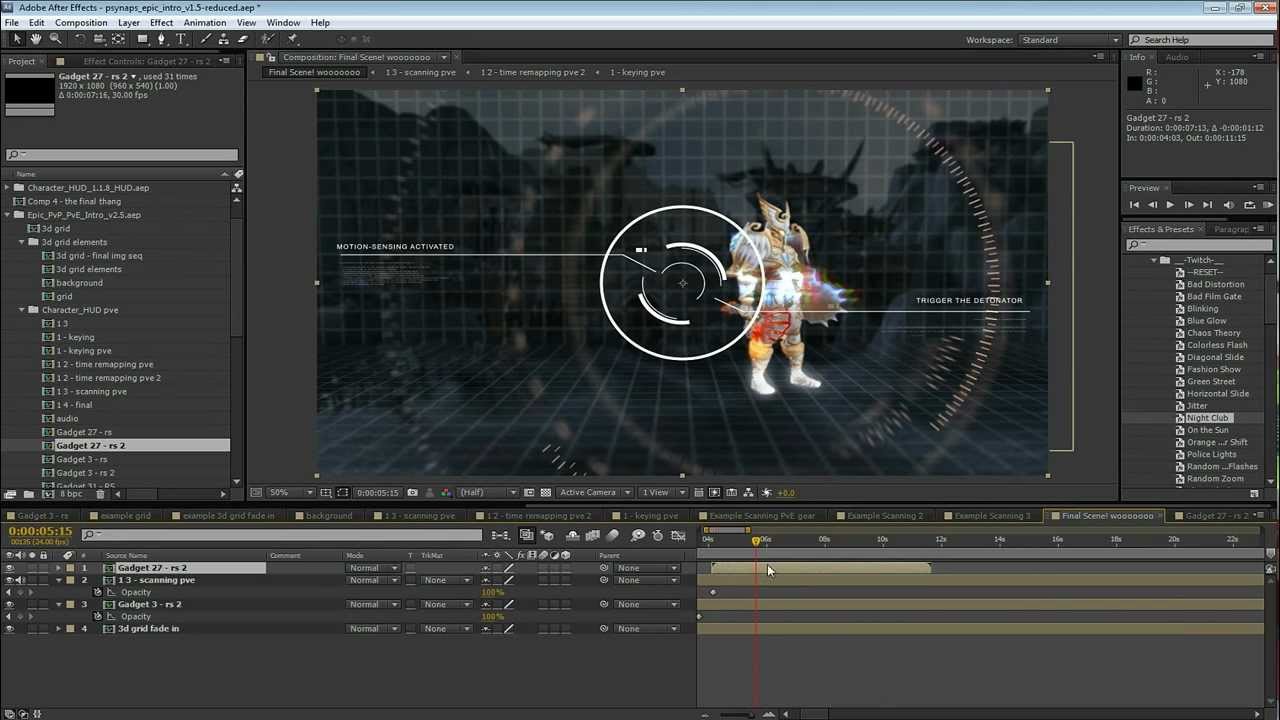Select 1 2 - time remapping pve 2 in Project
This screenshot has width=1280, height=720.
108,378
